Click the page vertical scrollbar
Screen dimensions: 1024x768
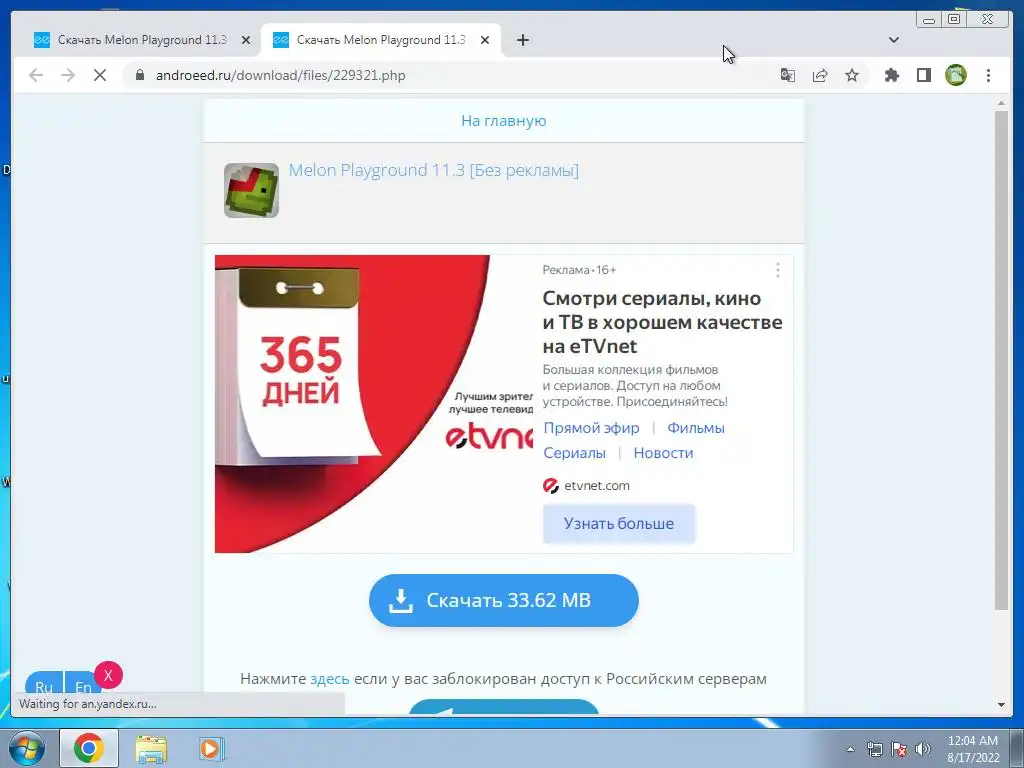coord(1001,360)
